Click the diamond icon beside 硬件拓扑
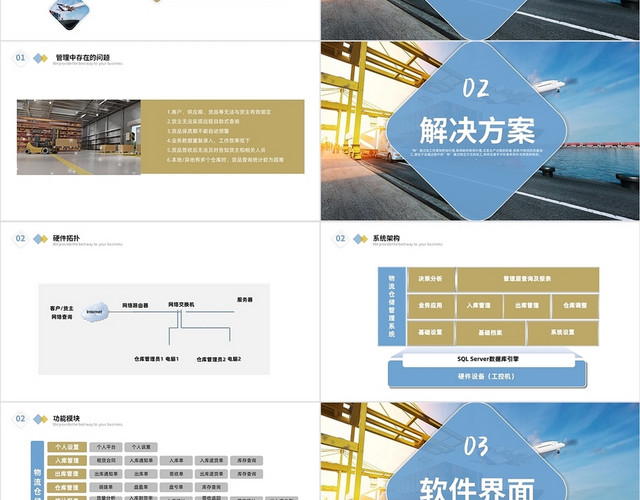Viewport: 640px width, 500px height. (40, 239)
